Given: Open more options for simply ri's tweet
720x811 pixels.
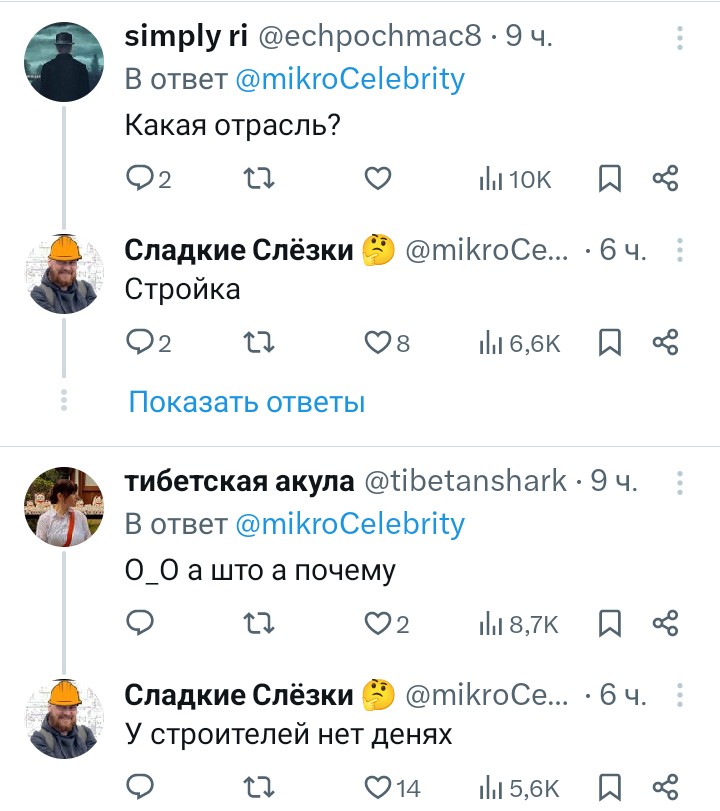Looking at the screenshot, I should click(x=680, y=39).
